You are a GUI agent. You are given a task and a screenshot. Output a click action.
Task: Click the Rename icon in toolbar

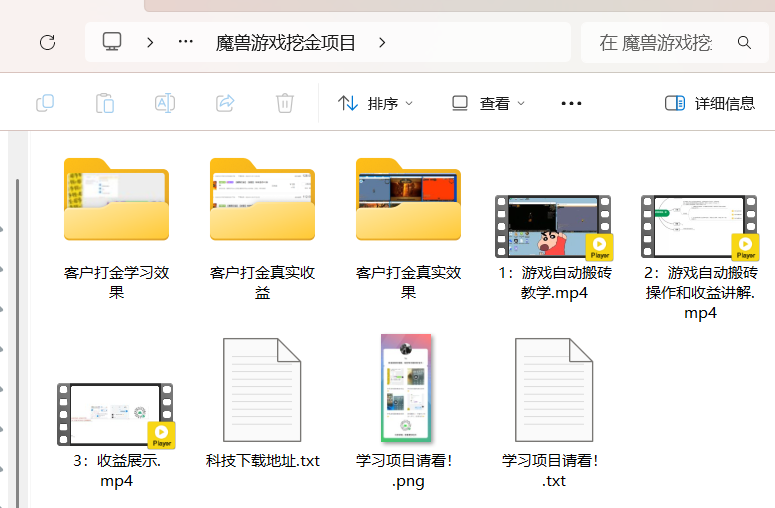point(165,103)
